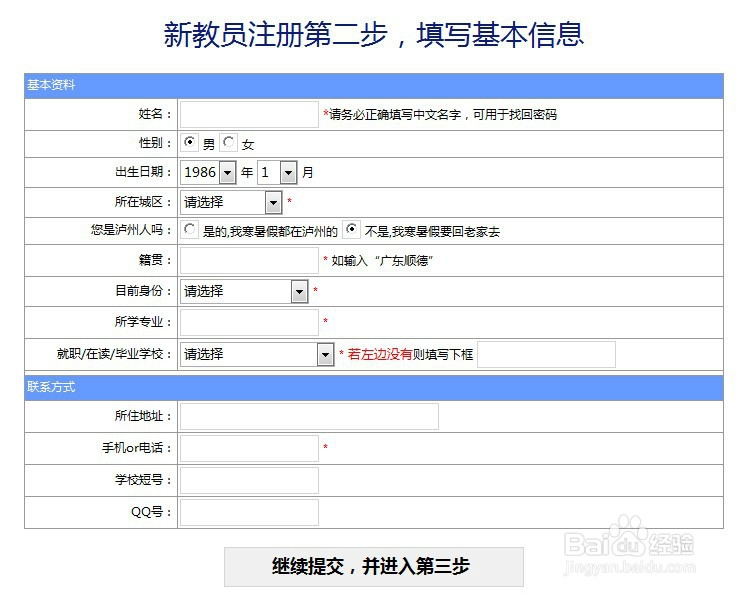Click the 学校短号 input field

pos(249,480)
